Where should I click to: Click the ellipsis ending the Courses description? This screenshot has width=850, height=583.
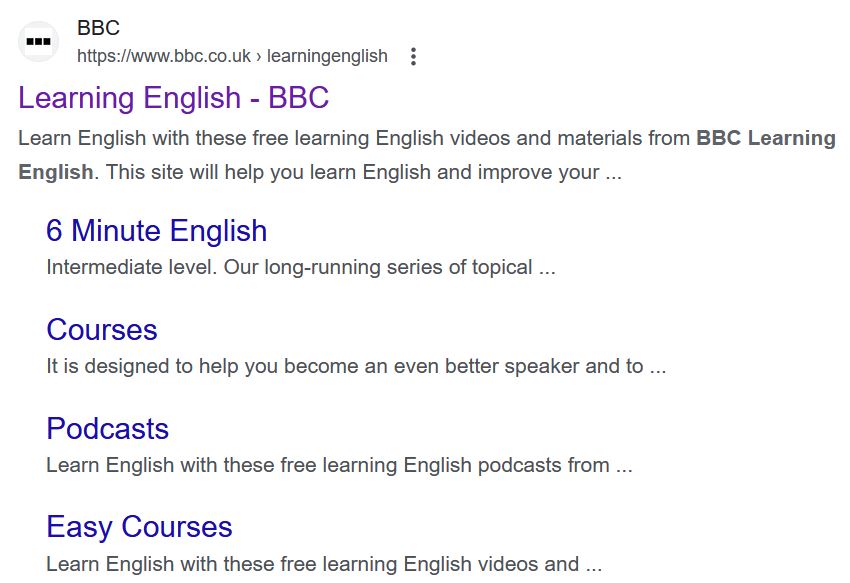coord(657,366)
